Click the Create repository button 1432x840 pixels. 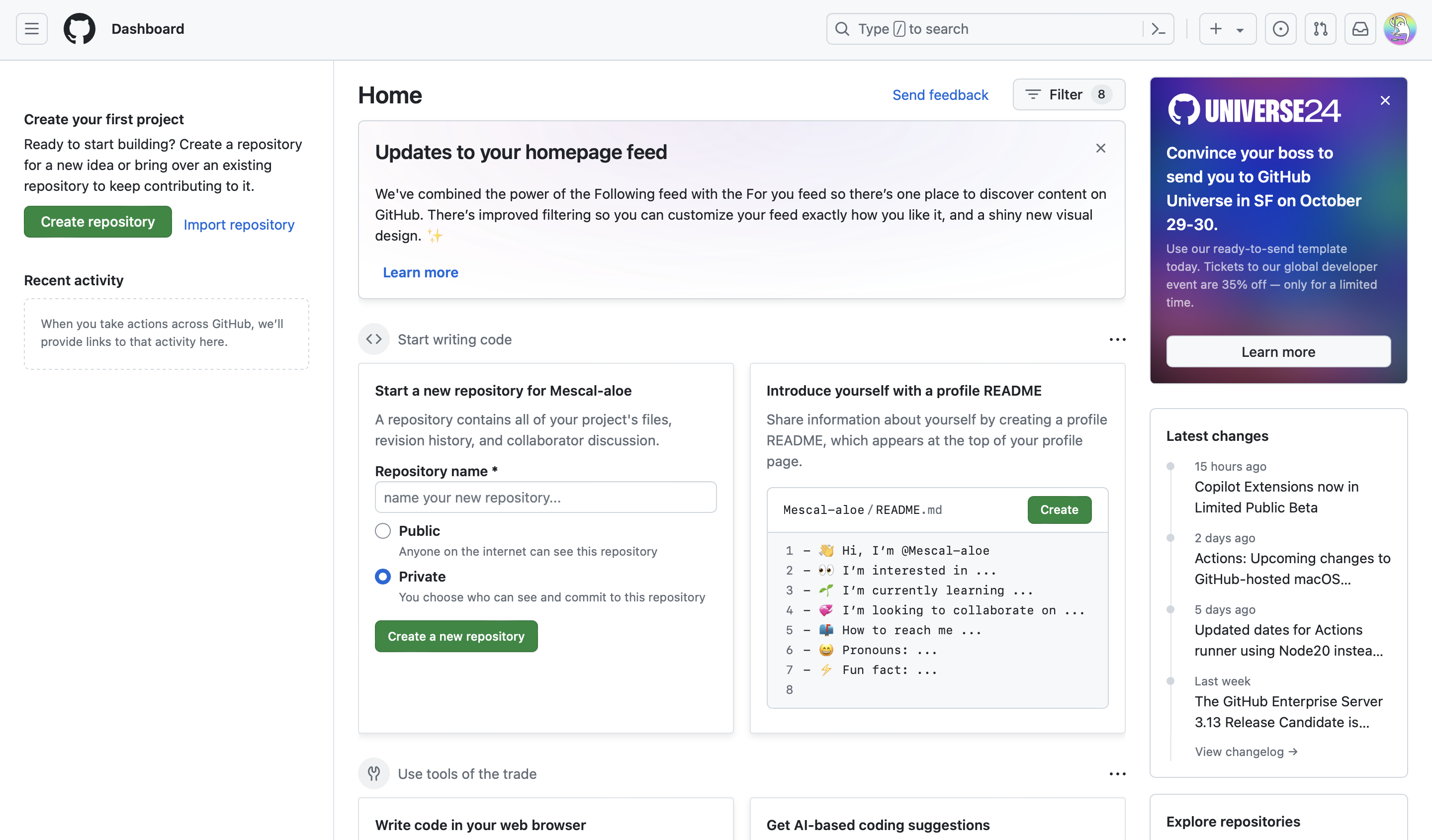pos(97,222)
